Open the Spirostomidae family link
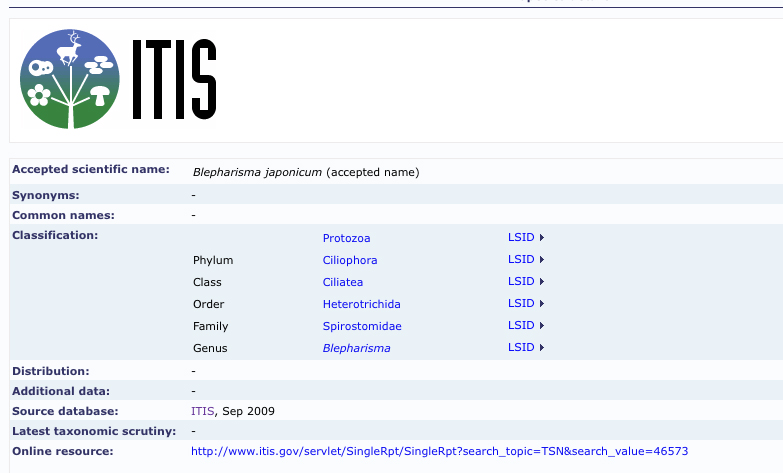Screen dimensions: 783x473 tap(362, 326)
